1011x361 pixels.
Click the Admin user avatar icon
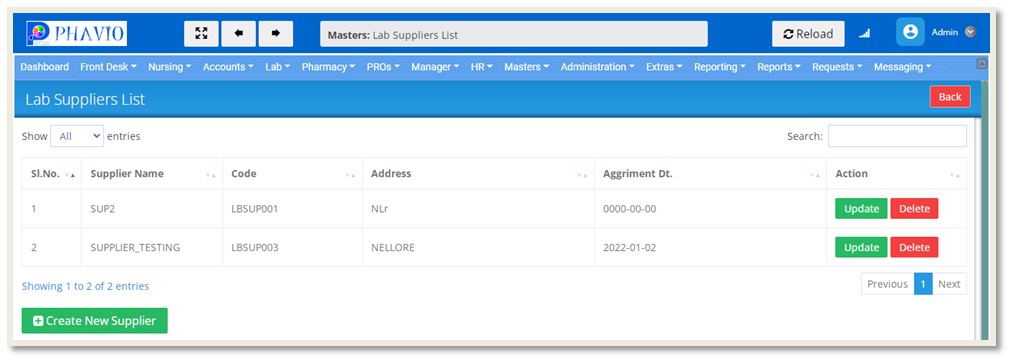910,32
